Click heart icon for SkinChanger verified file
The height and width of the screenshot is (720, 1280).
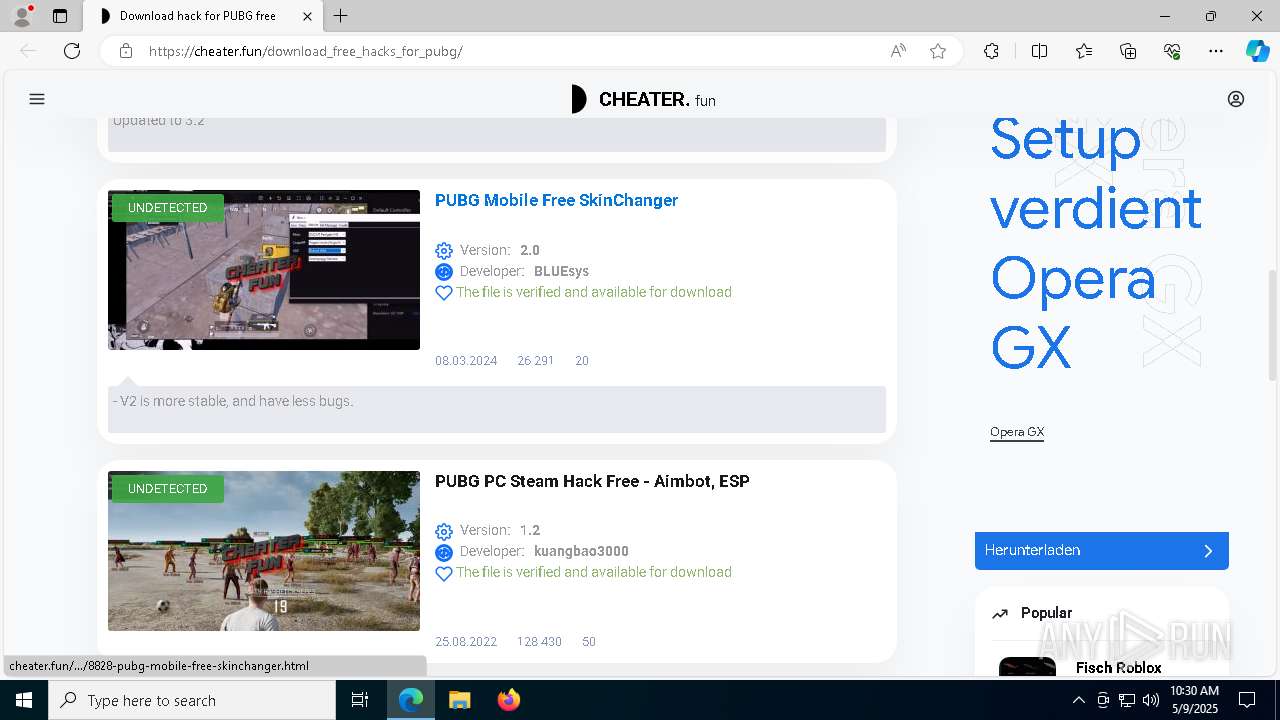tap(444, 293)
